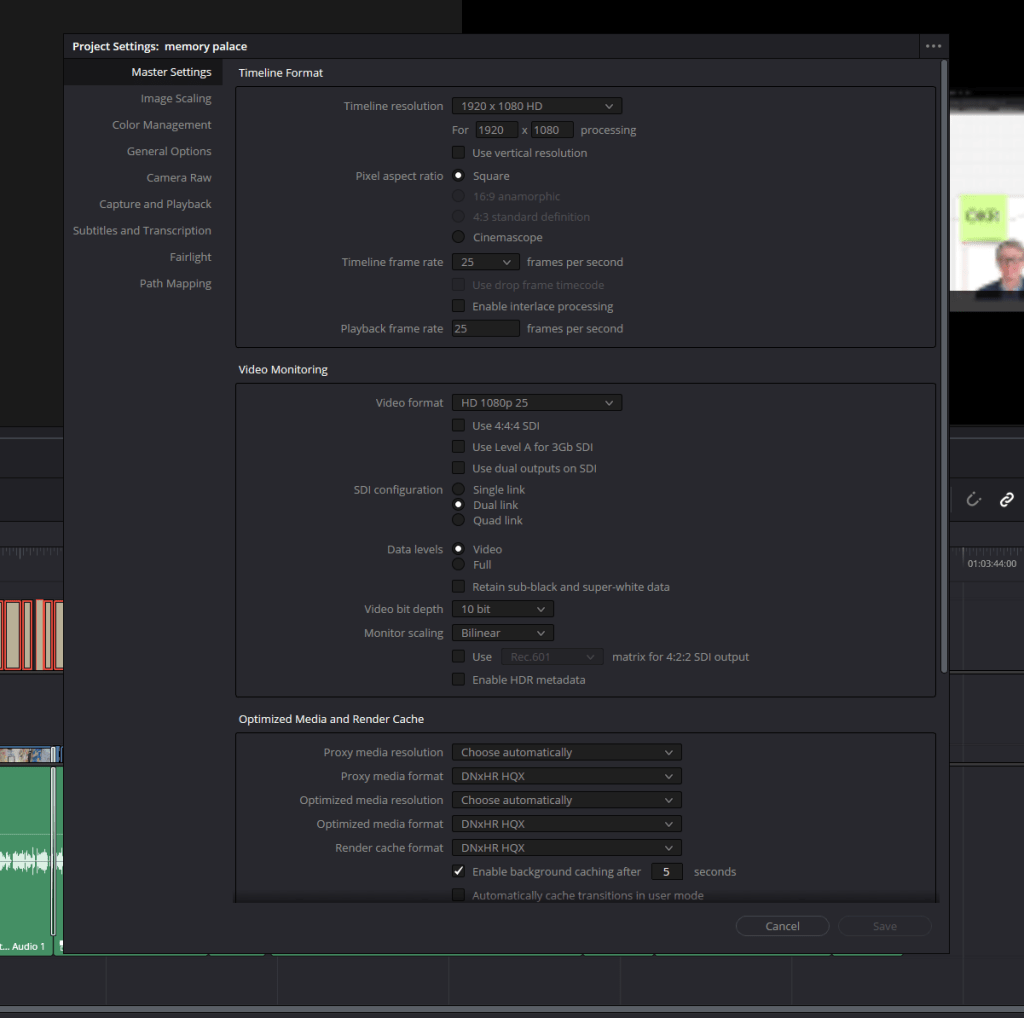This screenshot has width=1024, height=1018.
Task: Toggle Automatically cache transitions in user mode
Action: click(x=458, y=895)
